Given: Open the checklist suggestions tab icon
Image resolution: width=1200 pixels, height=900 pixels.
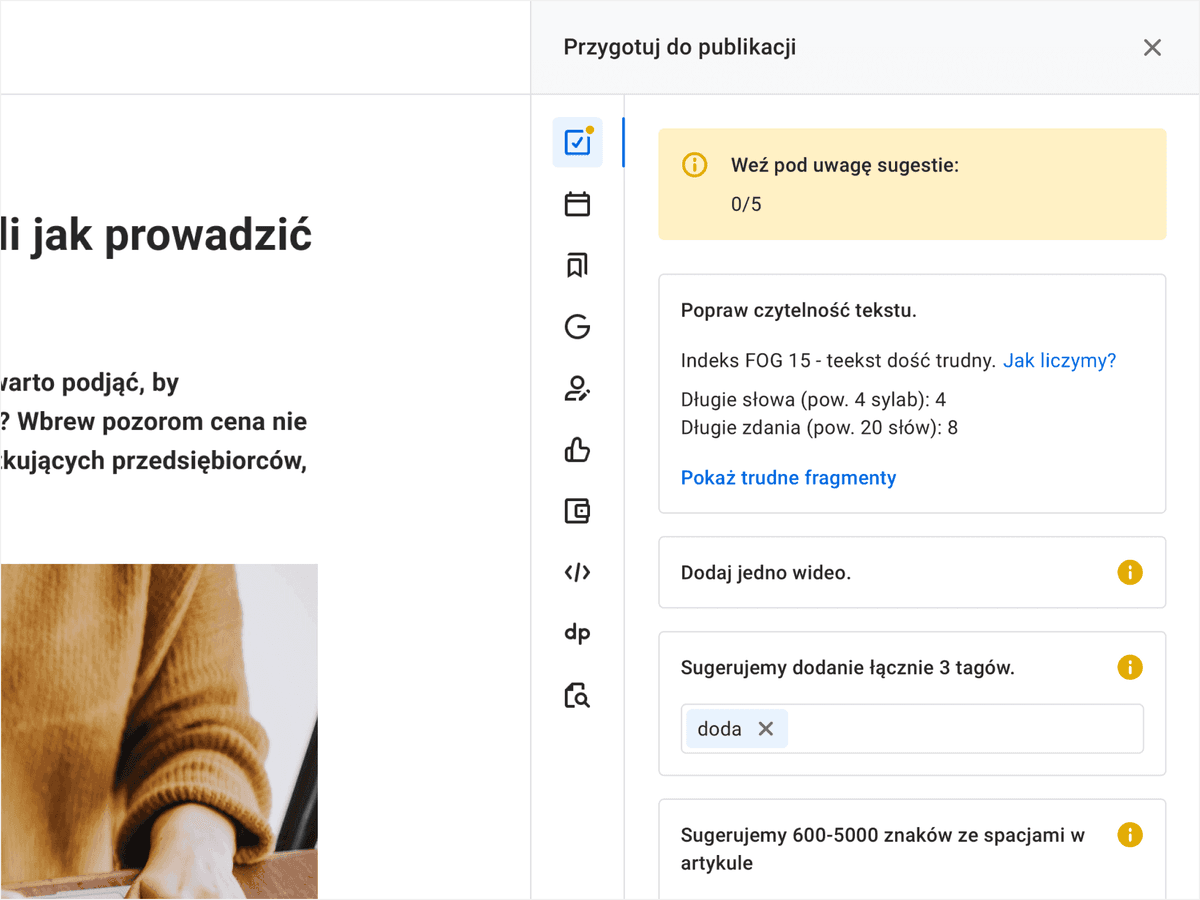Looking at the screenshot, I should pos(577,142).
